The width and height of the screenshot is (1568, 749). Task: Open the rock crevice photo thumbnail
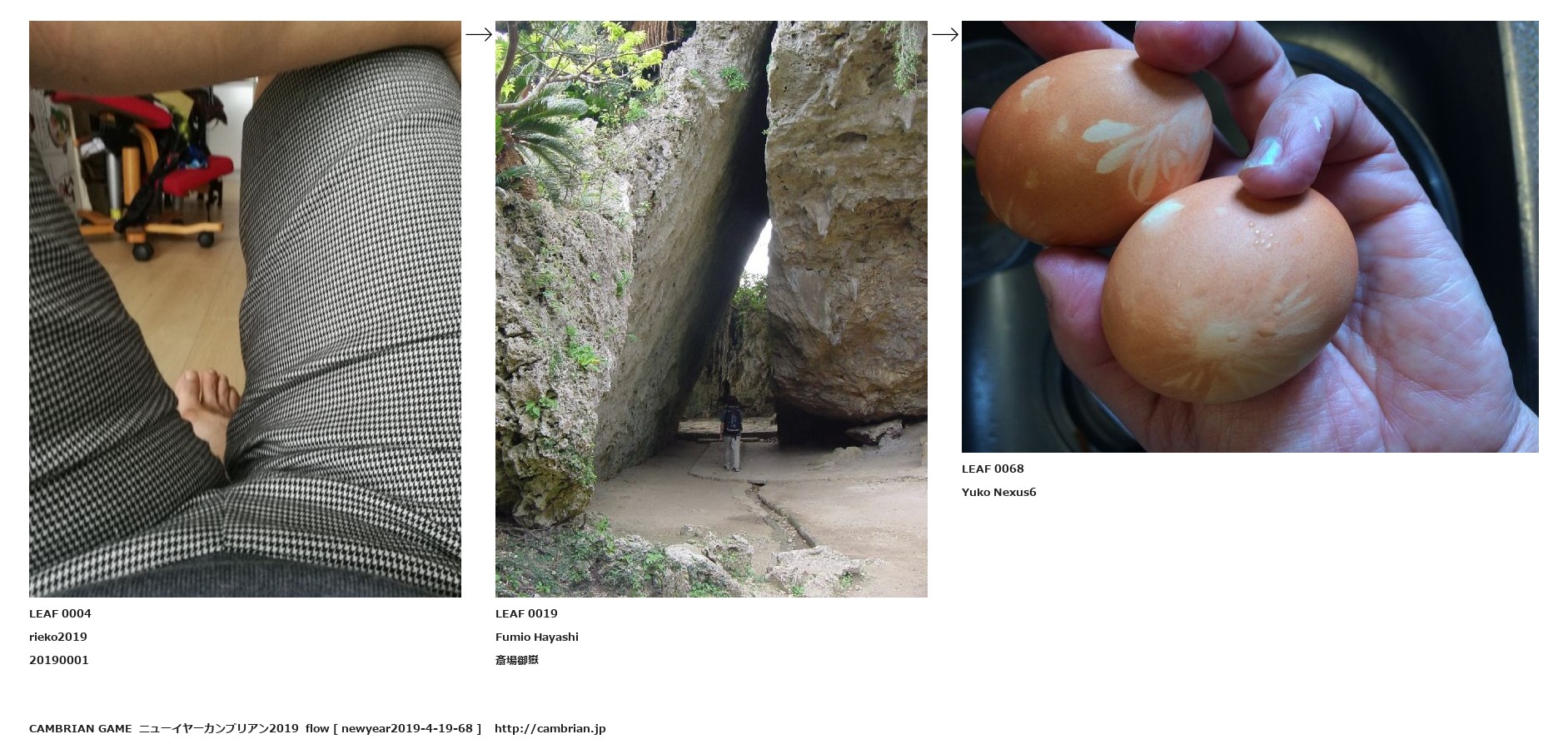coord(711,309)
